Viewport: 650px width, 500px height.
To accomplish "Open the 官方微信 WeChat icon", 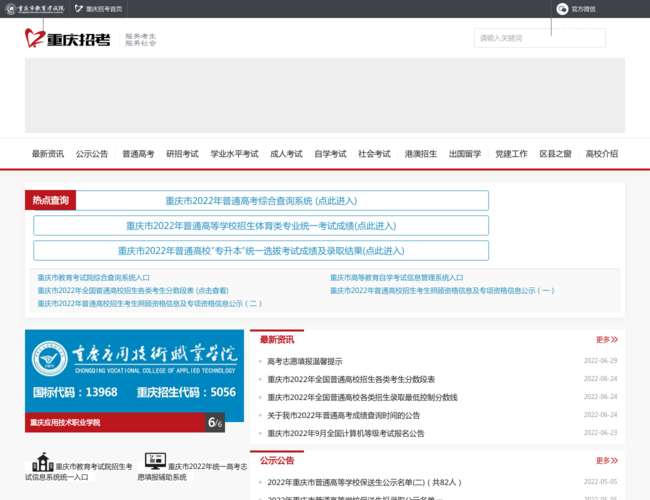I will [562, 9].
